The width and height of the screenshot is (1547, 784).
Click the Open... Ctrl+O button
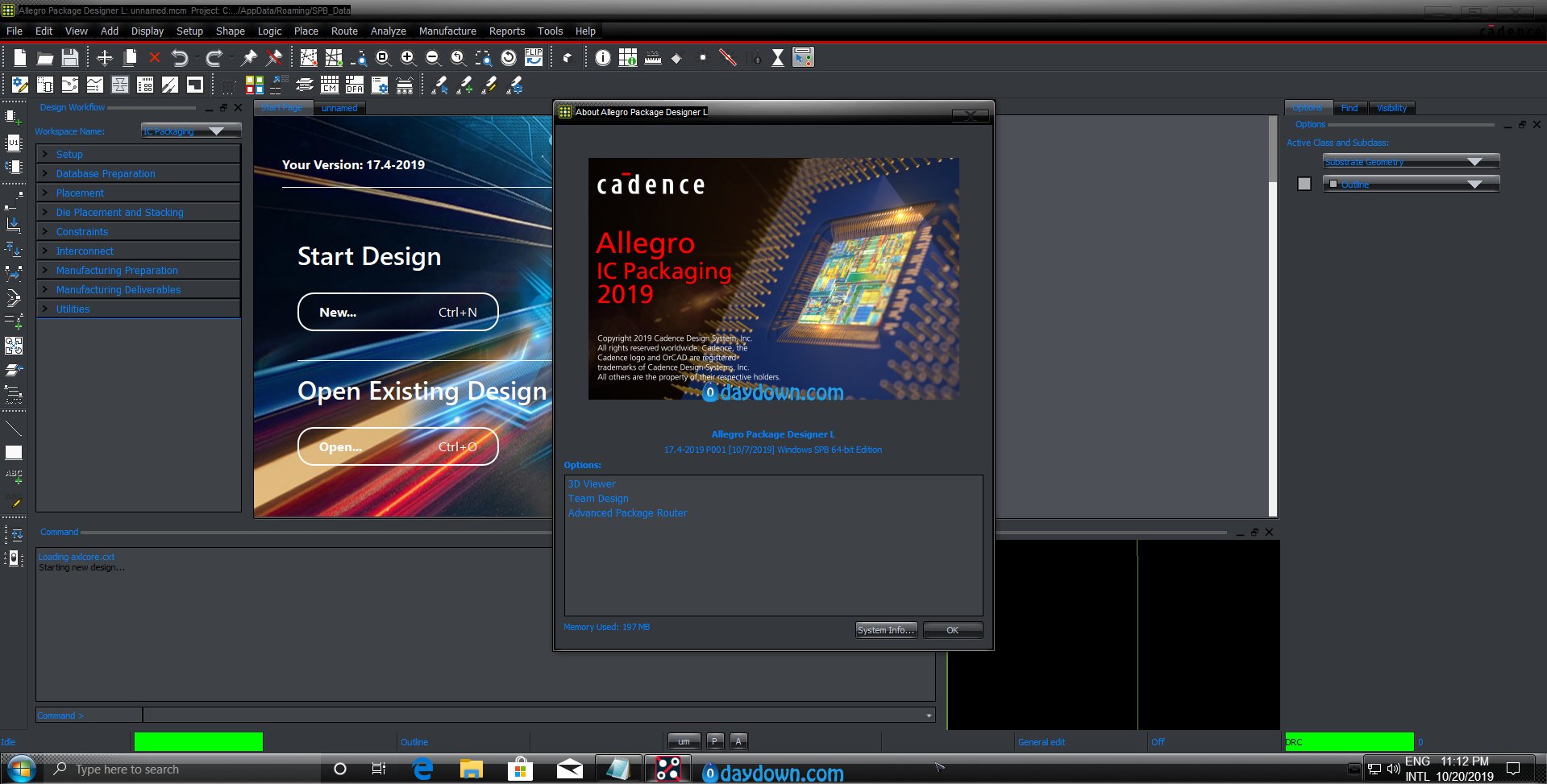398,446
